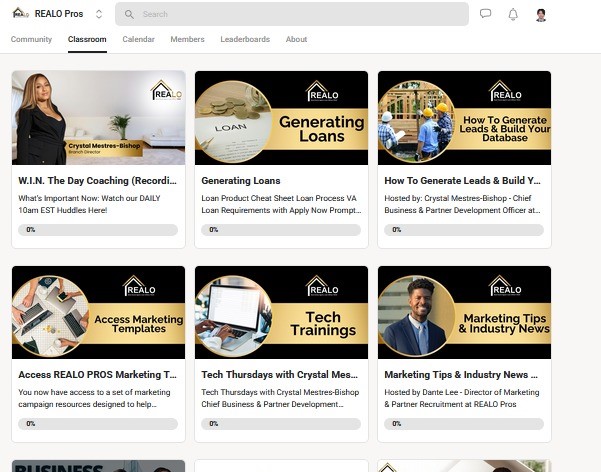Viewport: 601px width, 472px height.
Task: Click Tech Thursdays with Crystal course title
Action: pos(280,375)
